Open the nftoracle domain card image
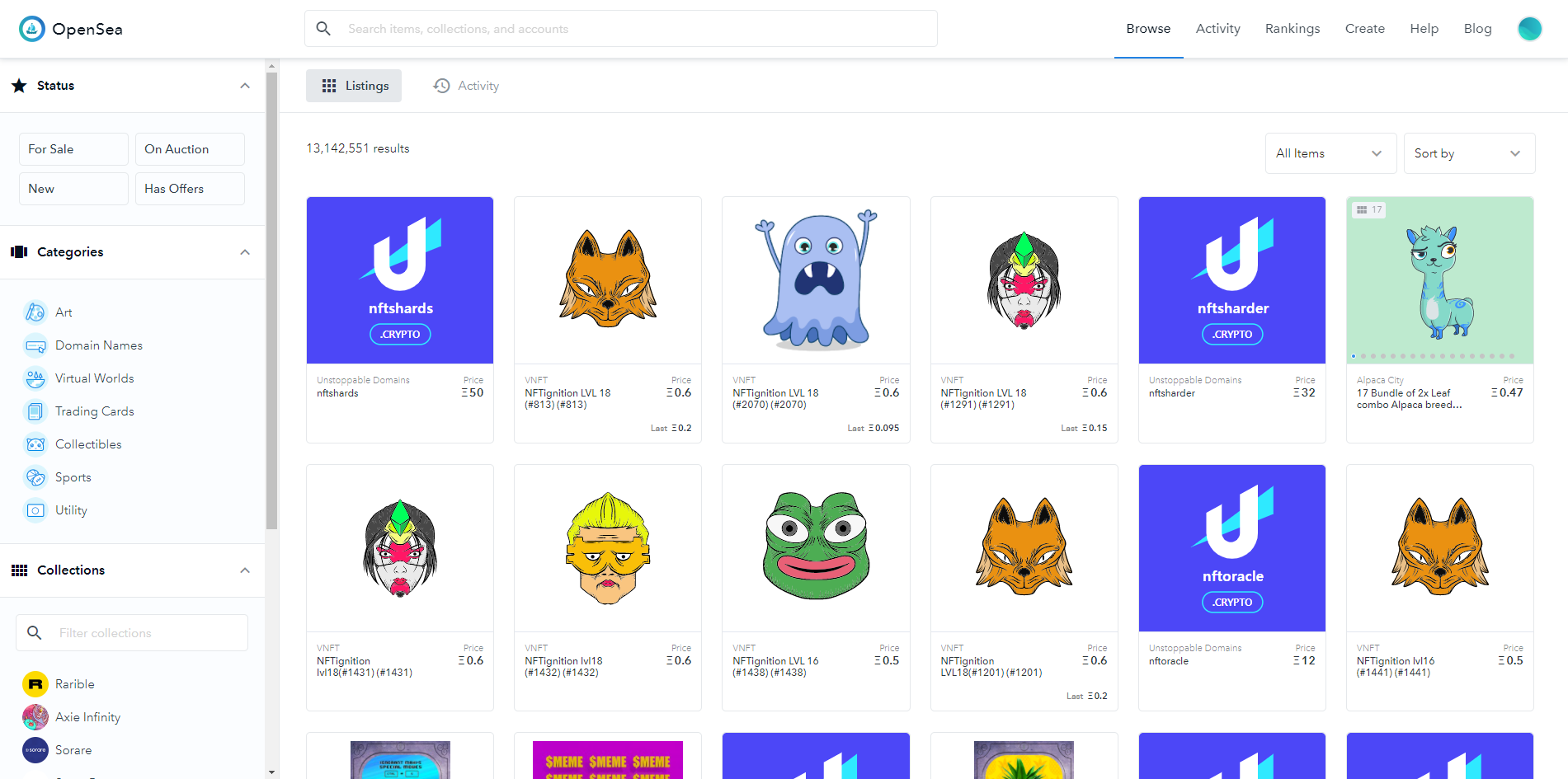The image size is (1568, 779). tap(1232, 548)
